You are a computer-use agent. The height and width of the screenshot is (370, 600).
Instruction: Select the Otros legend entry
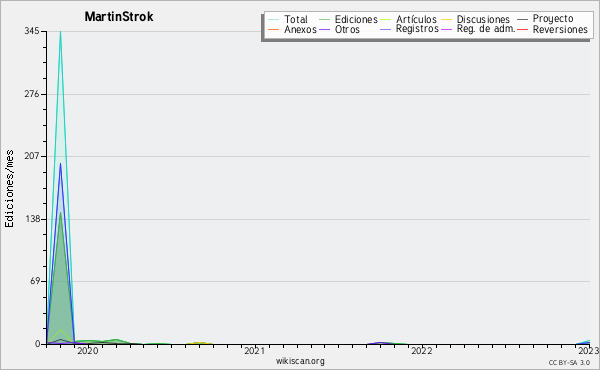coord(347,29)
